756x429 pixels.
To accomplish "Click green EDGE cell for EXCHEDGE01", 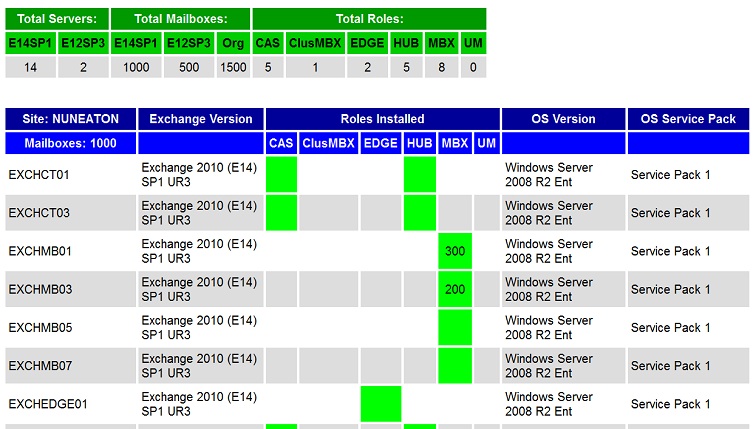I will (380, 404).
